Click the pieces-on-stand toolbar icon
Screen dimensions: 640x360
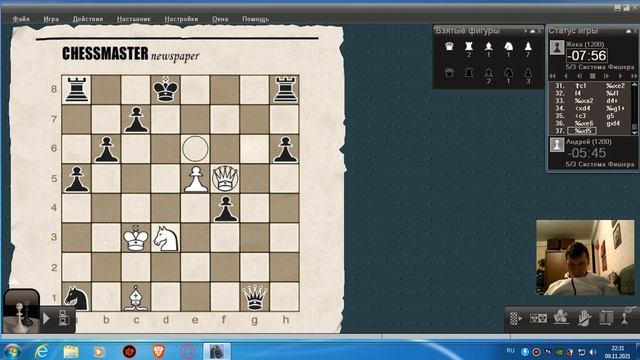tap(561, 317)
